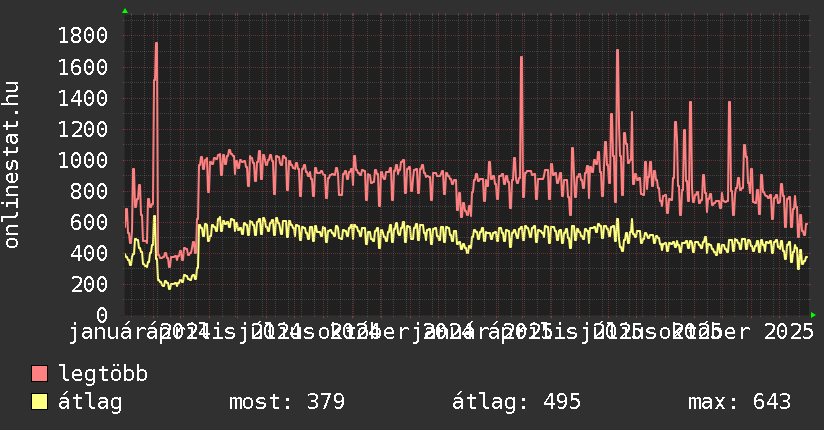Click the 'átlag: 495' statistic value
Image resolution: width=824 pixels, height=430 pixels.
point(516,402)
